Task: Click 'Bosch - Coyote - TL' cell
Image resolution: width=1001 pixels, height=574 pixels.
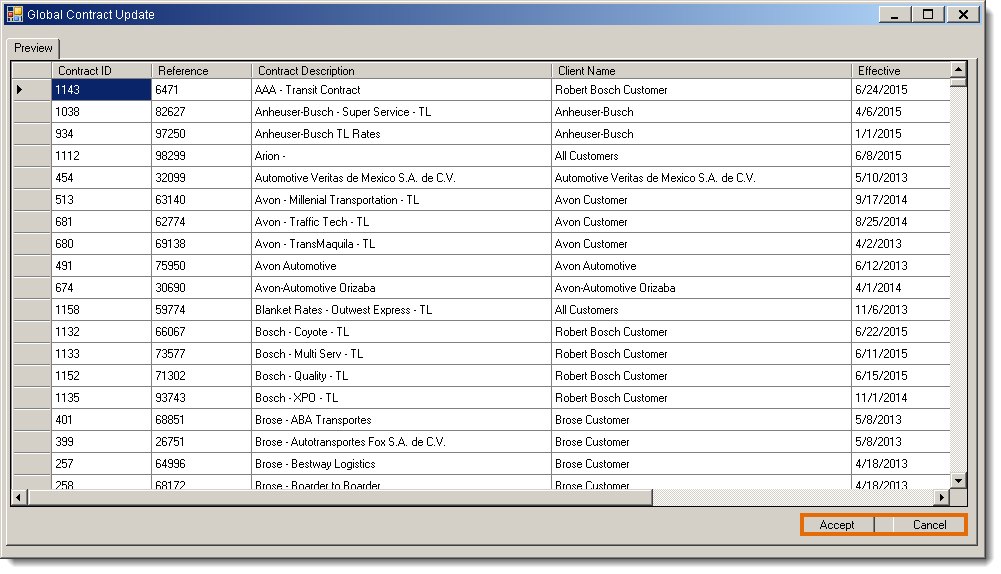Action: [402, 332]
